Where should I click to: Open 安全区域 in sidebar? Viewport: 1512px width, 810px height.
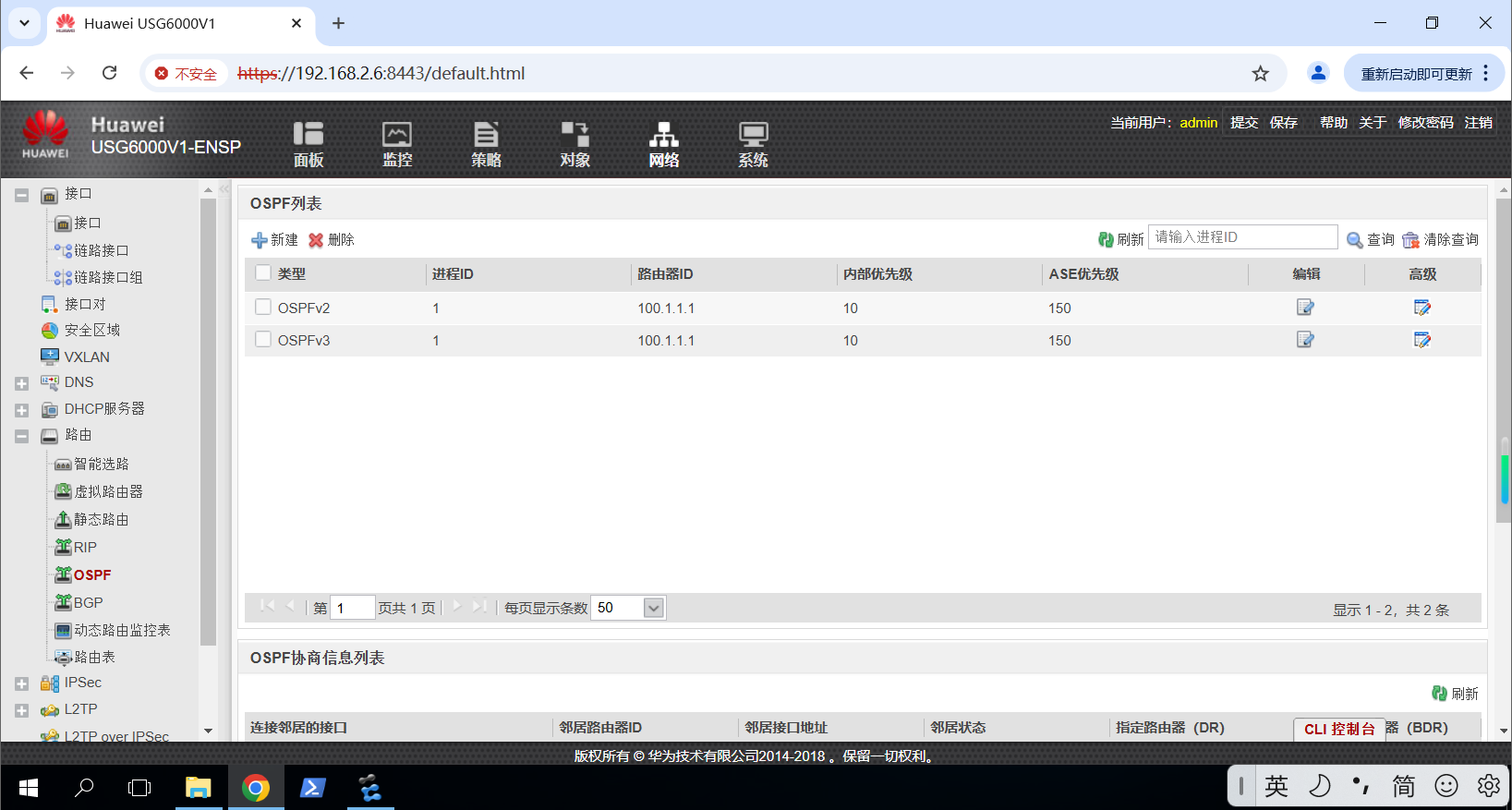[x=91, y=331]
